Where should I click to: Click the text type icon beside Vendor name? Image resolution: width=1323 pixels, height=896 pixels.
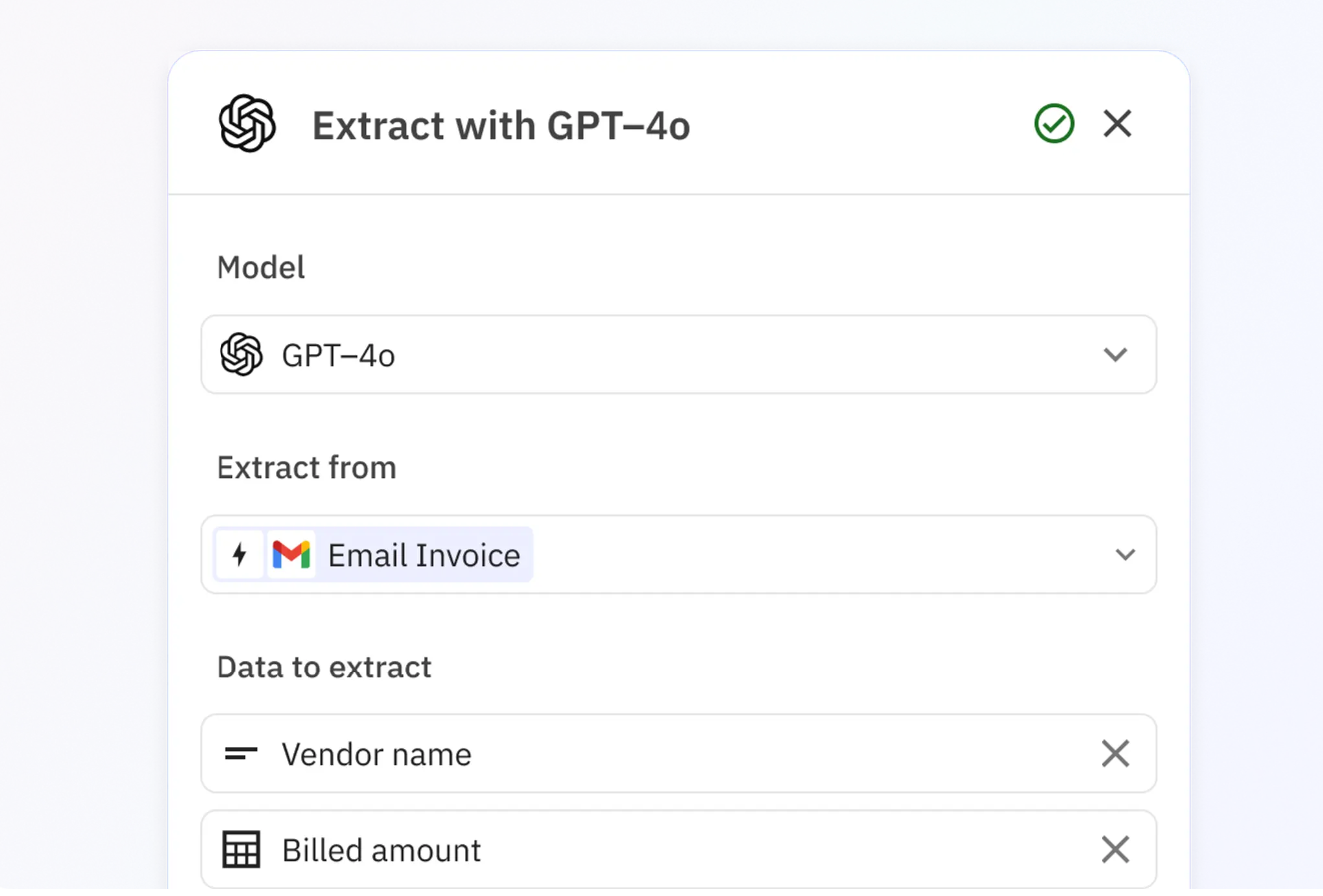coord(241,754)
